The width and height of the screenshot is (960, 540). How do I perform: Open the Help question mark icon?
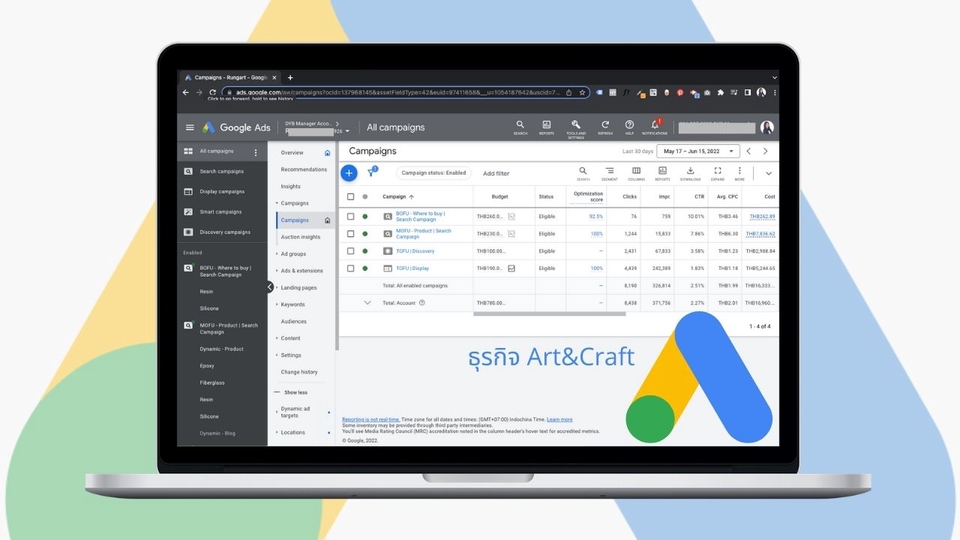(629, 127)
